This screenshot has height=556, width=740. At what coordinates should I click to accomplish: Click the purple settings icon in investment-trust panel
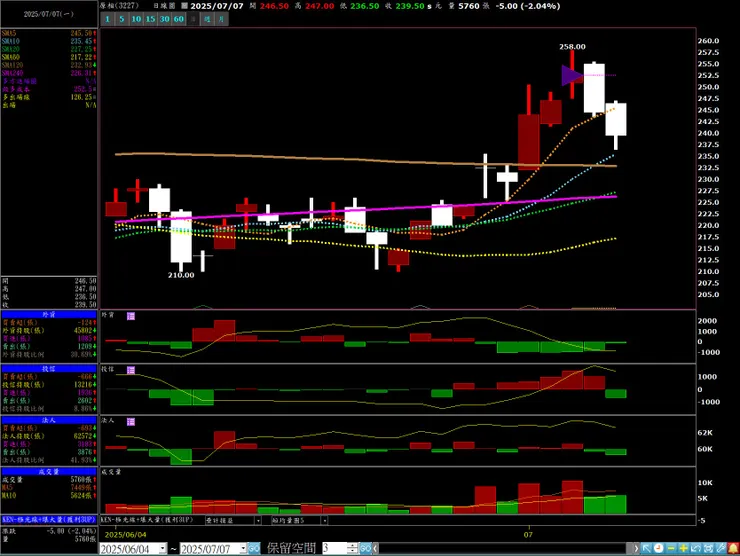[131, 370]
